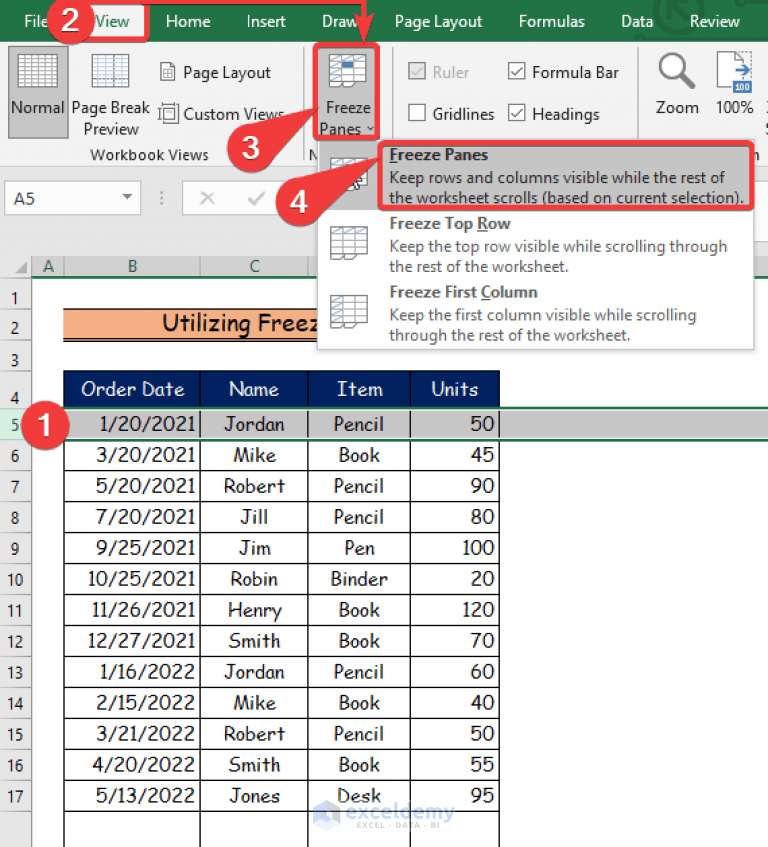Click units cell showing 70
Image resolution: width=768 pixels, height=847 pixels.
(455, 641)
